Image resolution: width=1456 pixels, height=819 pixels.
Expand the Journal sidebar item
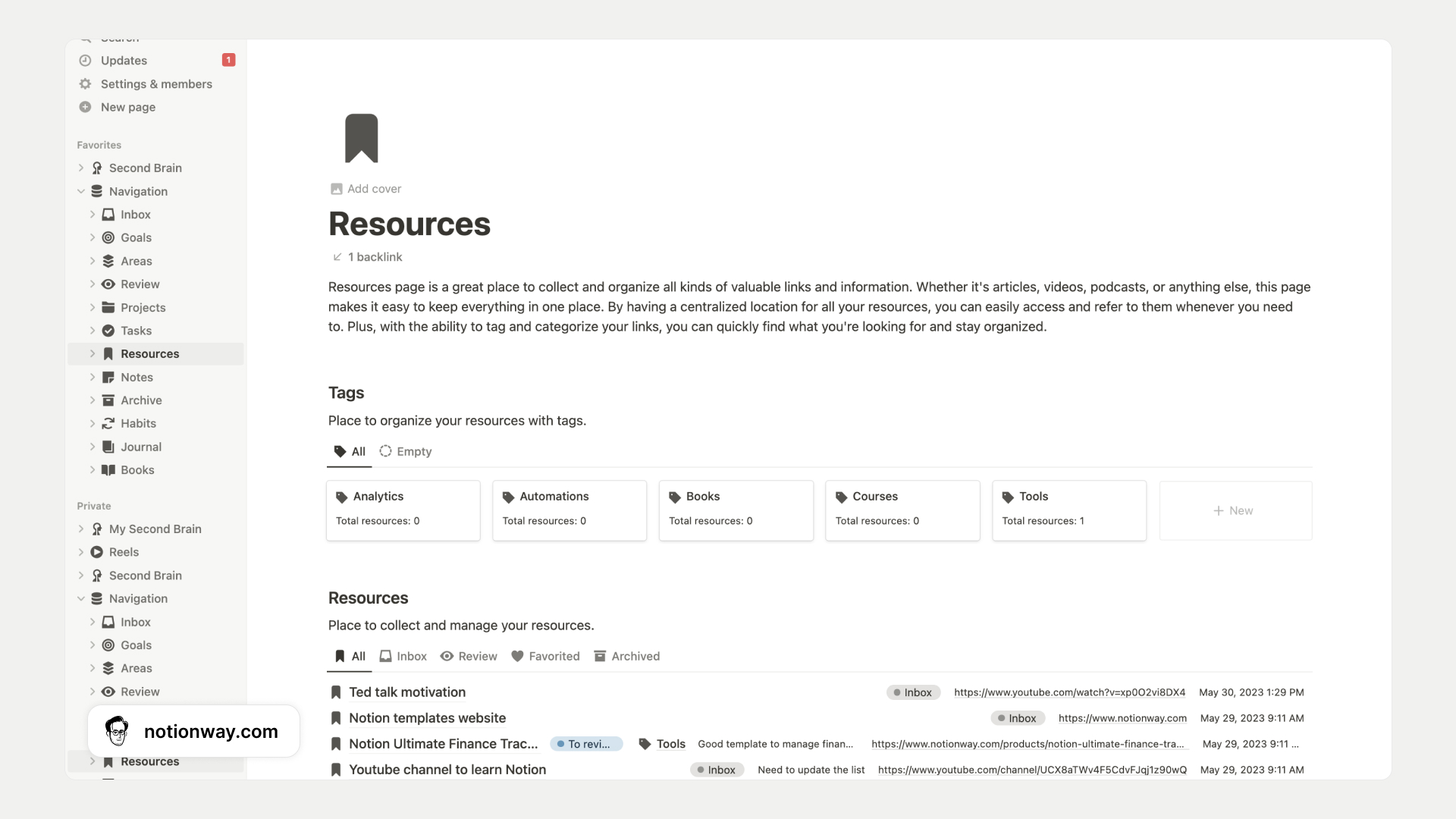(x=93, y=447)
